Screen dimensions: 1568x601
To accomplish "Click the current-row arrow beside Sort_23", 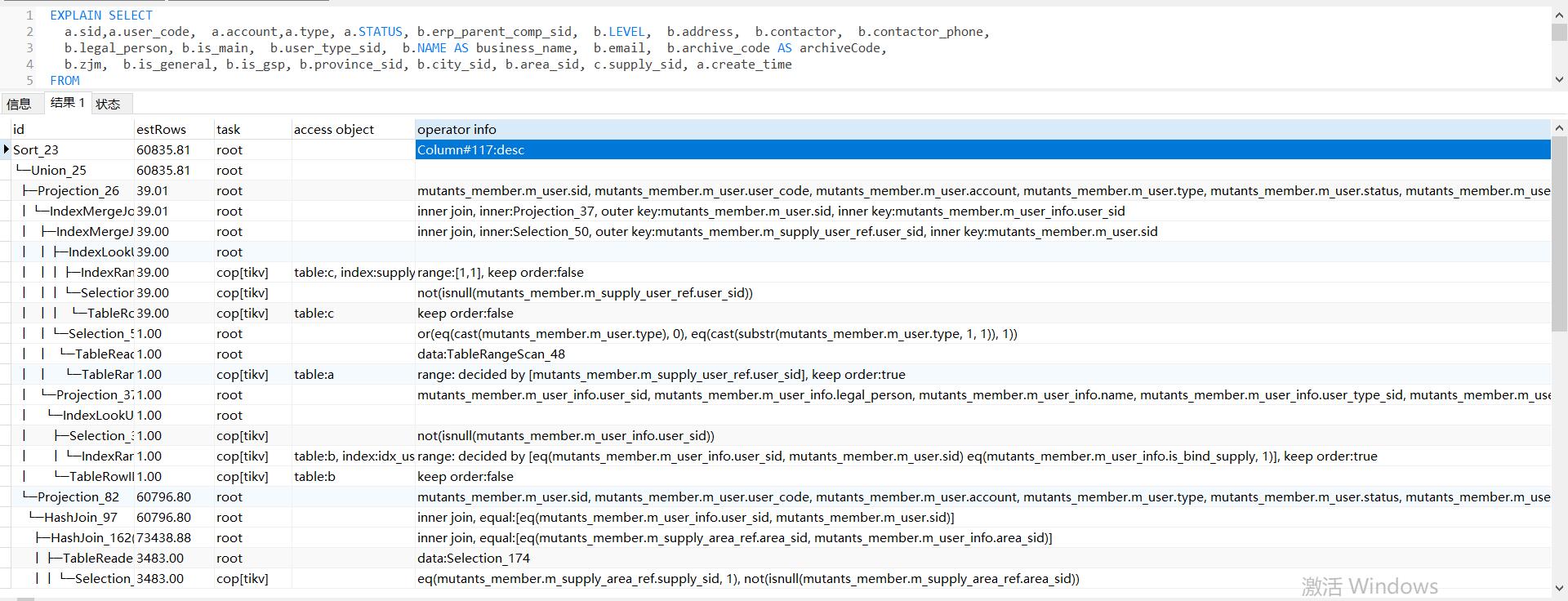I will pyautogui.click(x=7, y=149).
